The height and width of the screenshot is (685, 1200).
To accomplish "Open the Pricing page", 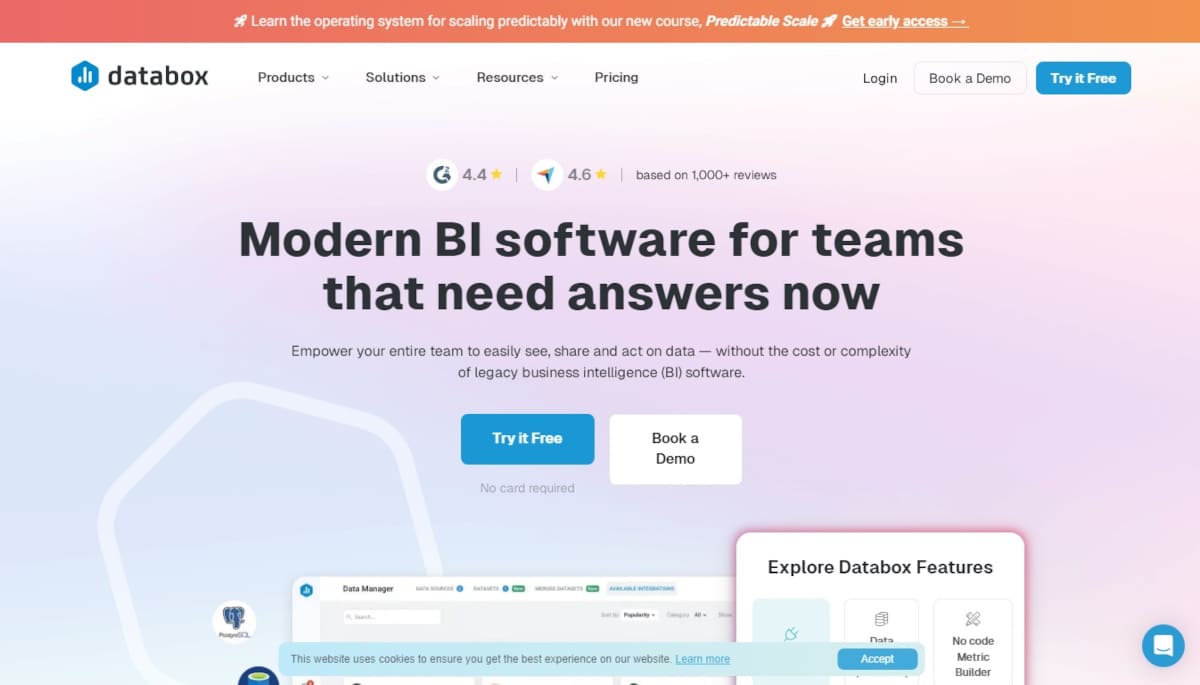I will (x=616, y=77).
